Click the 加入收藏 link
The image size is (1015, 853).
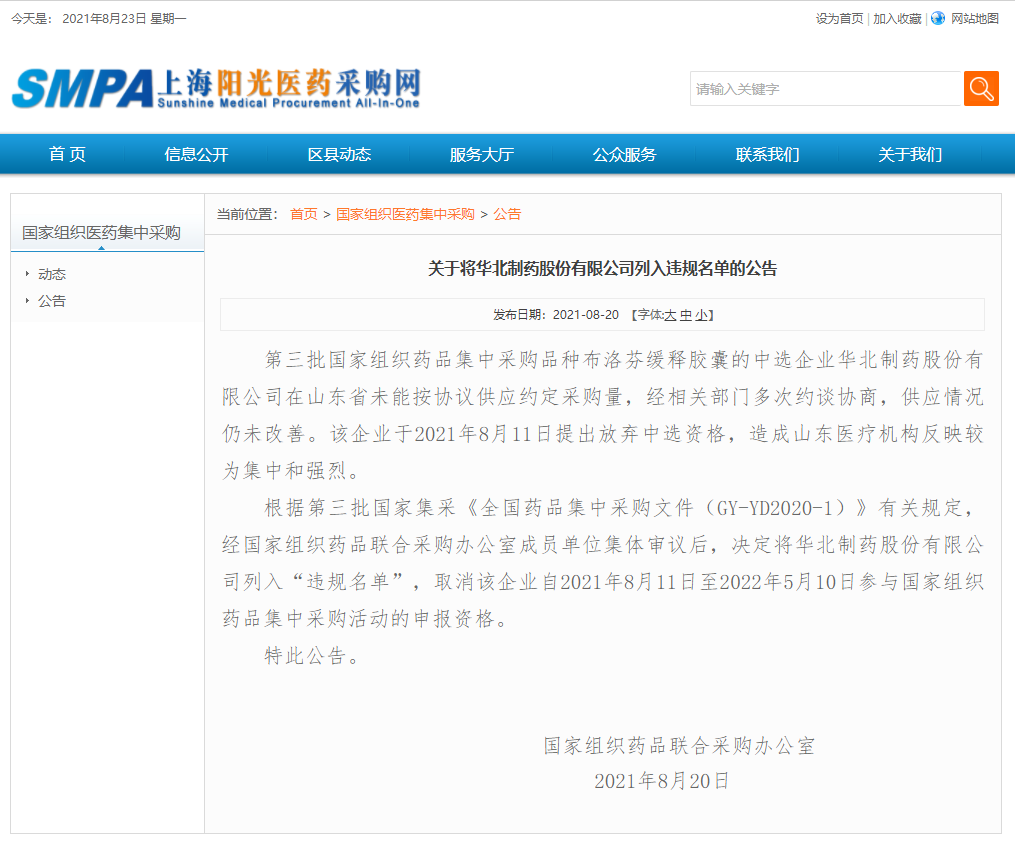(897, 19)
